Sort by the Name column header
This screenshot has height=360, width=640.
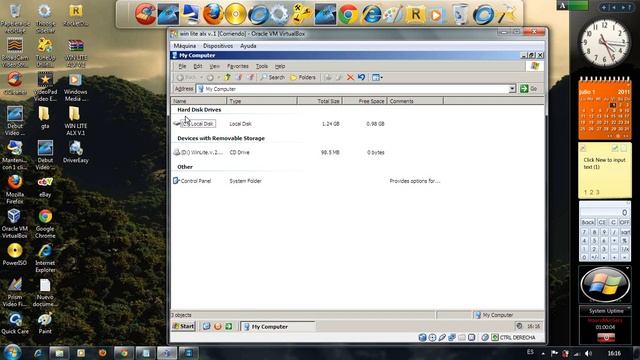tap(199, 101)
